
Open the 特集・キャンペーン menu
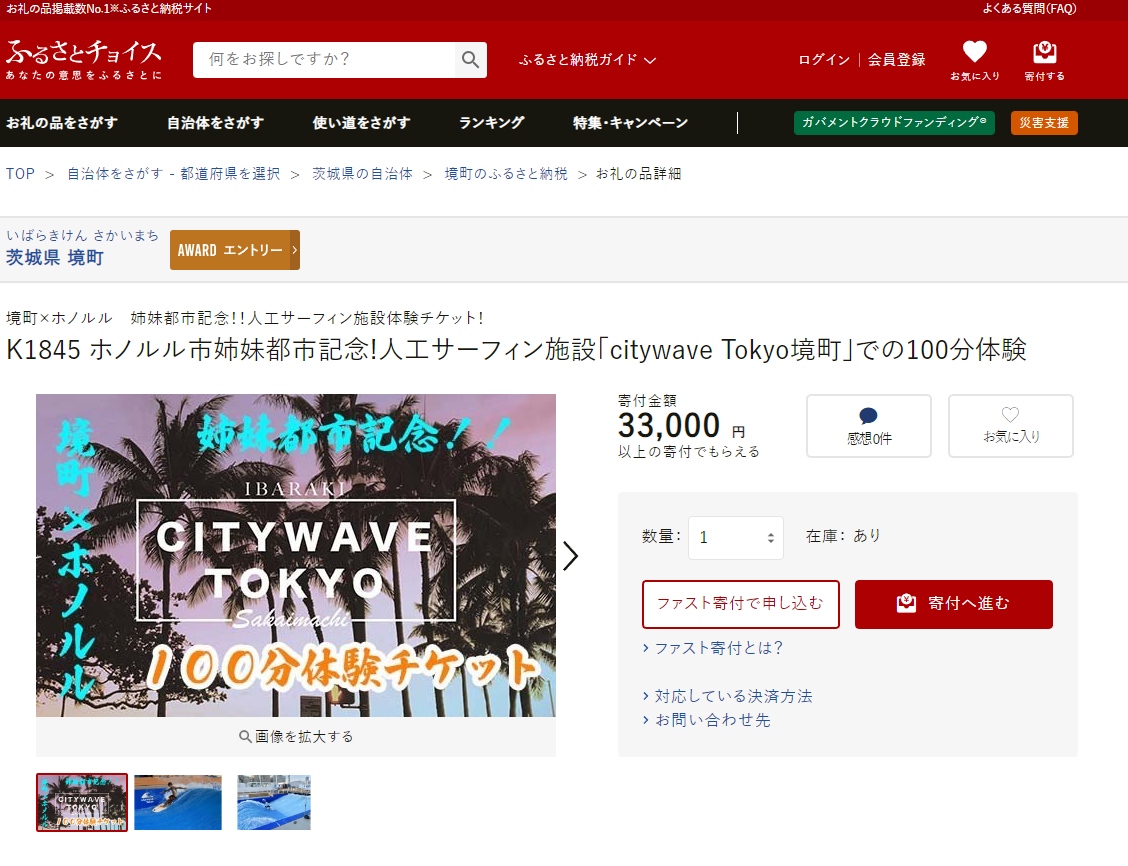point(630,123)
